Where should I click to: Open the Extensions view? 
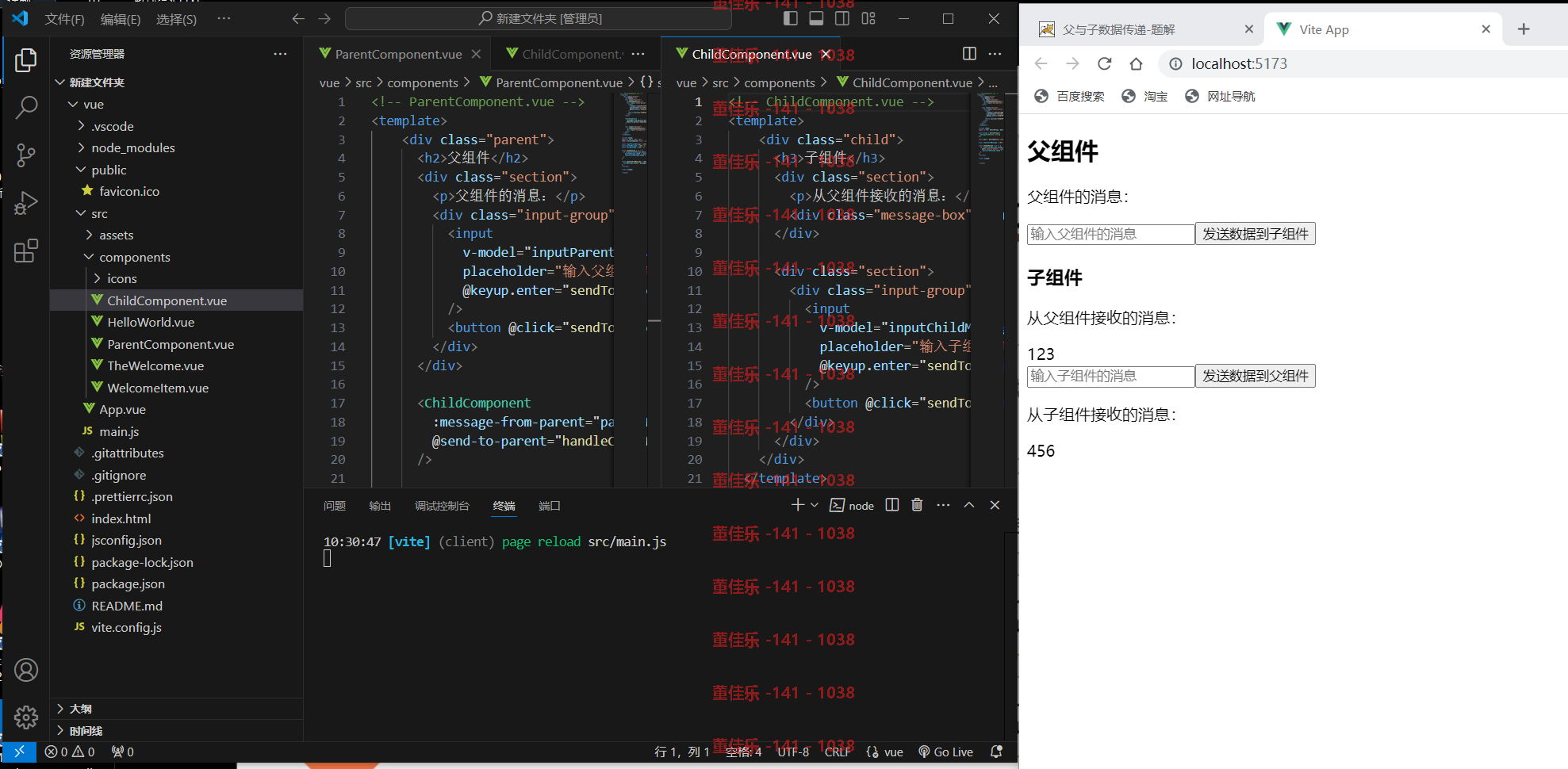[26, 251]
